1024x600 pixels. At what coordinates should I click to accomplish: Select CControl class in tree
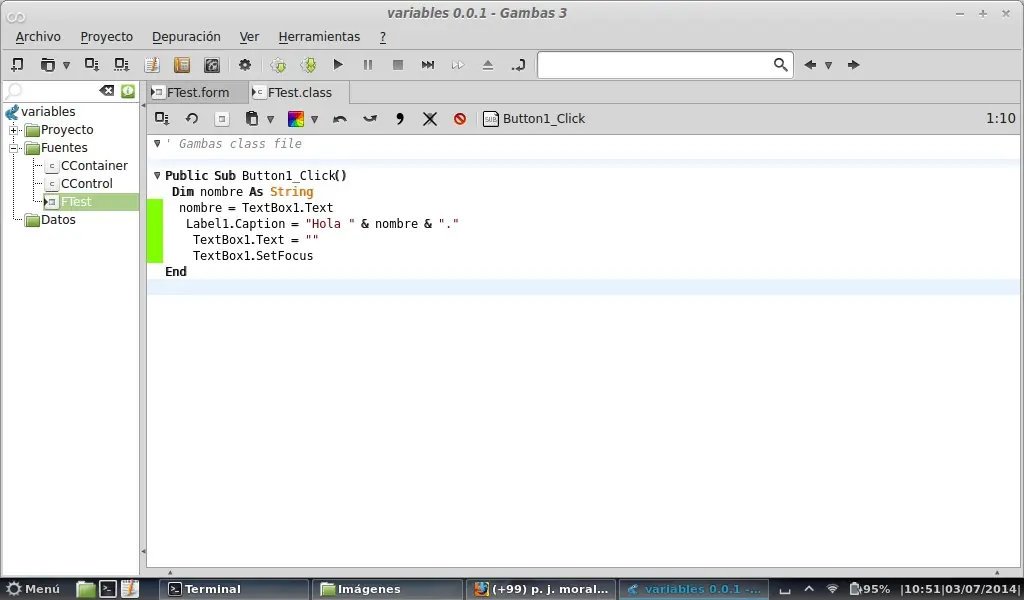pos(86,184)
